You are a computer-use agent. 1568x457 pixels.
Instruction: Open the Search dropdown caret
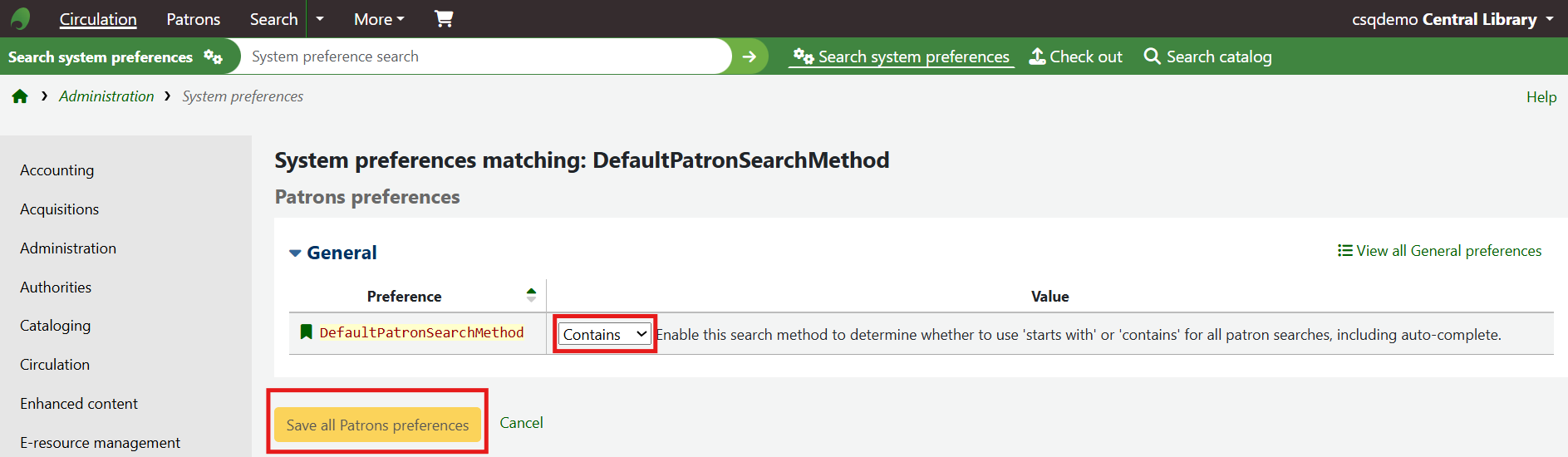point(320,19)
